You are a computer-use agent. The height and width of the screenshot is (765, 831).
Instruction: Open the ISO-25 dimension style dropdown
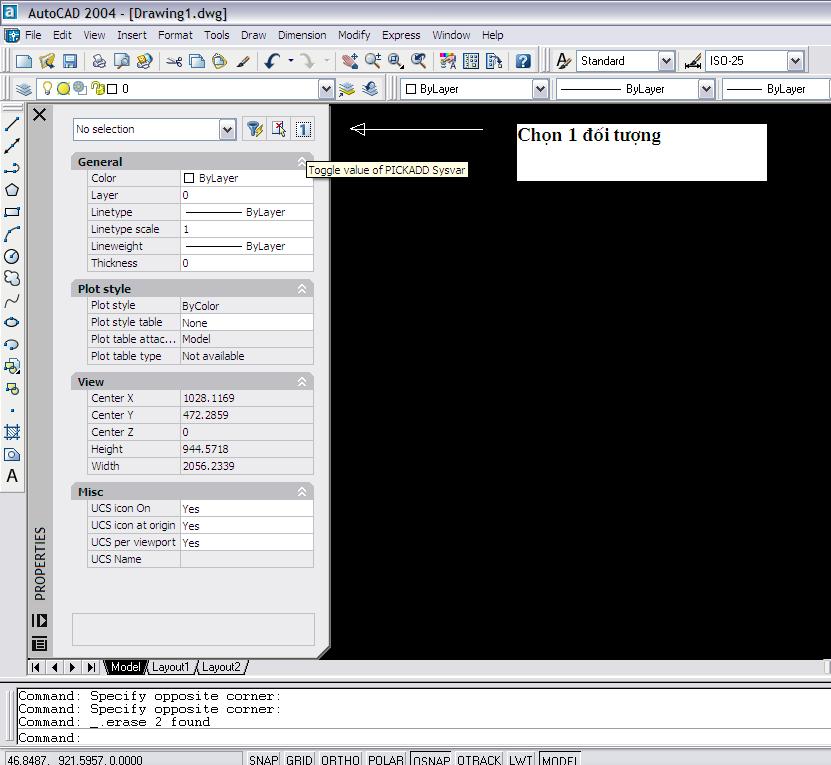coord(795,61)
